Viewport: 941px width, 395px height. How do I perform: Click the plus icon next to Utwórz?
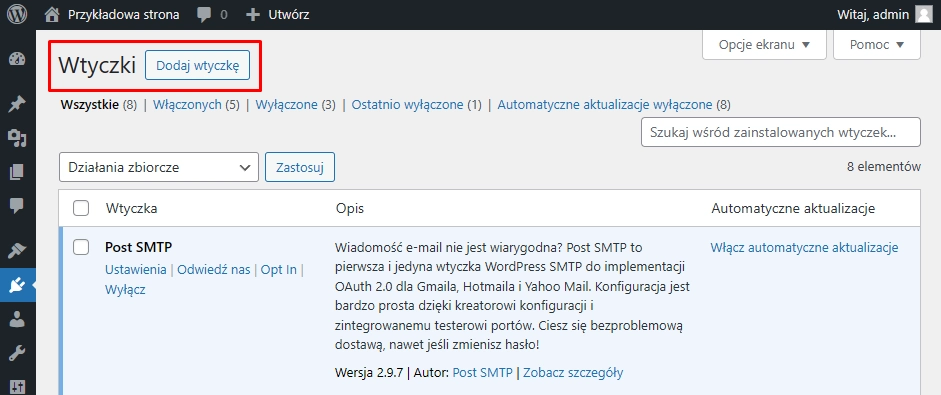(x=253, y=14)
